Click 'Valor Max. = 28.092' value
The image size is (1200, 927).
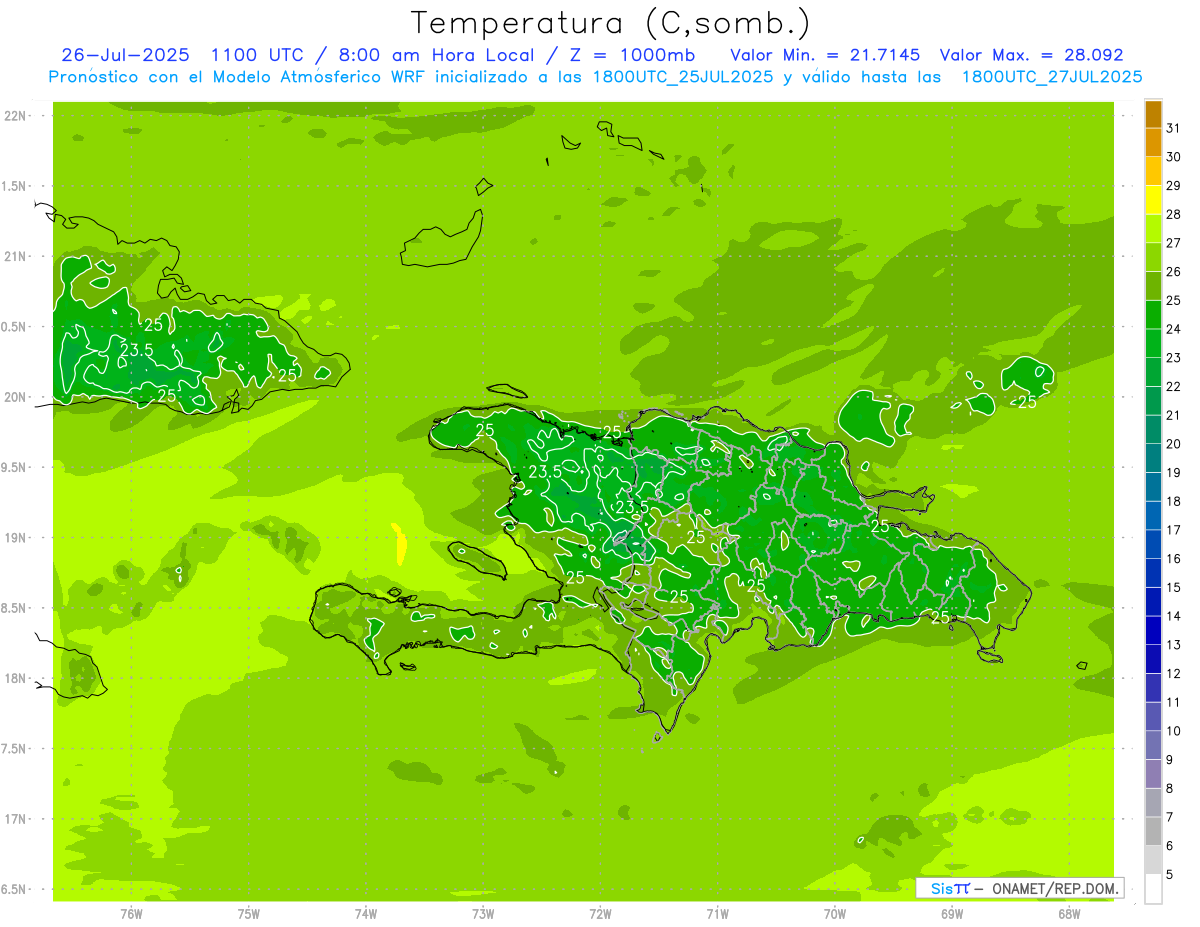(1031, 55)
